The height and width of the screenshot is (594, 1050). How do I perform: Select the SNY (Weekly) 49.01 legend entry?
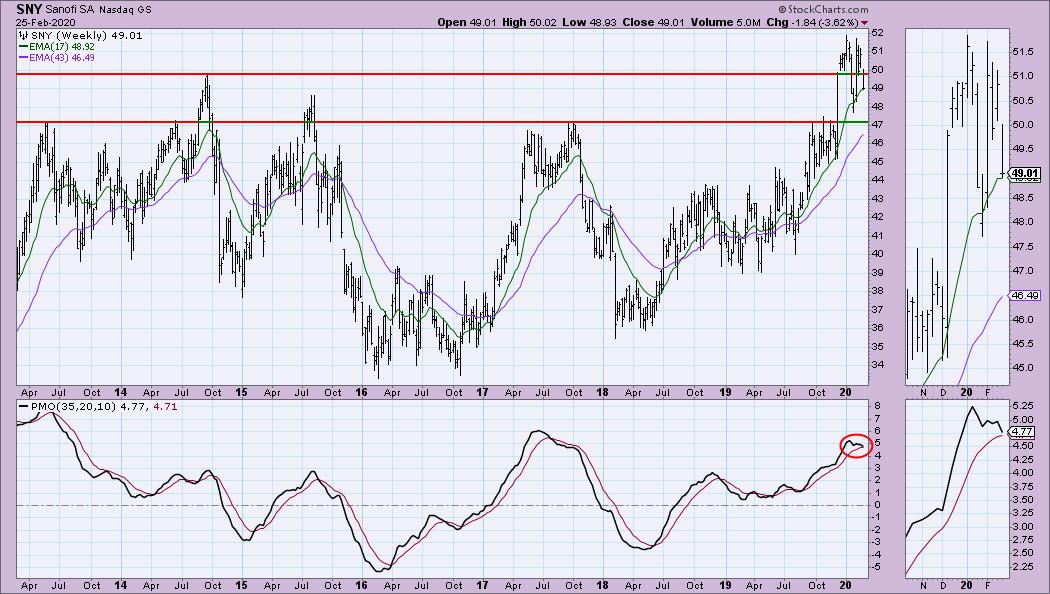86,35
